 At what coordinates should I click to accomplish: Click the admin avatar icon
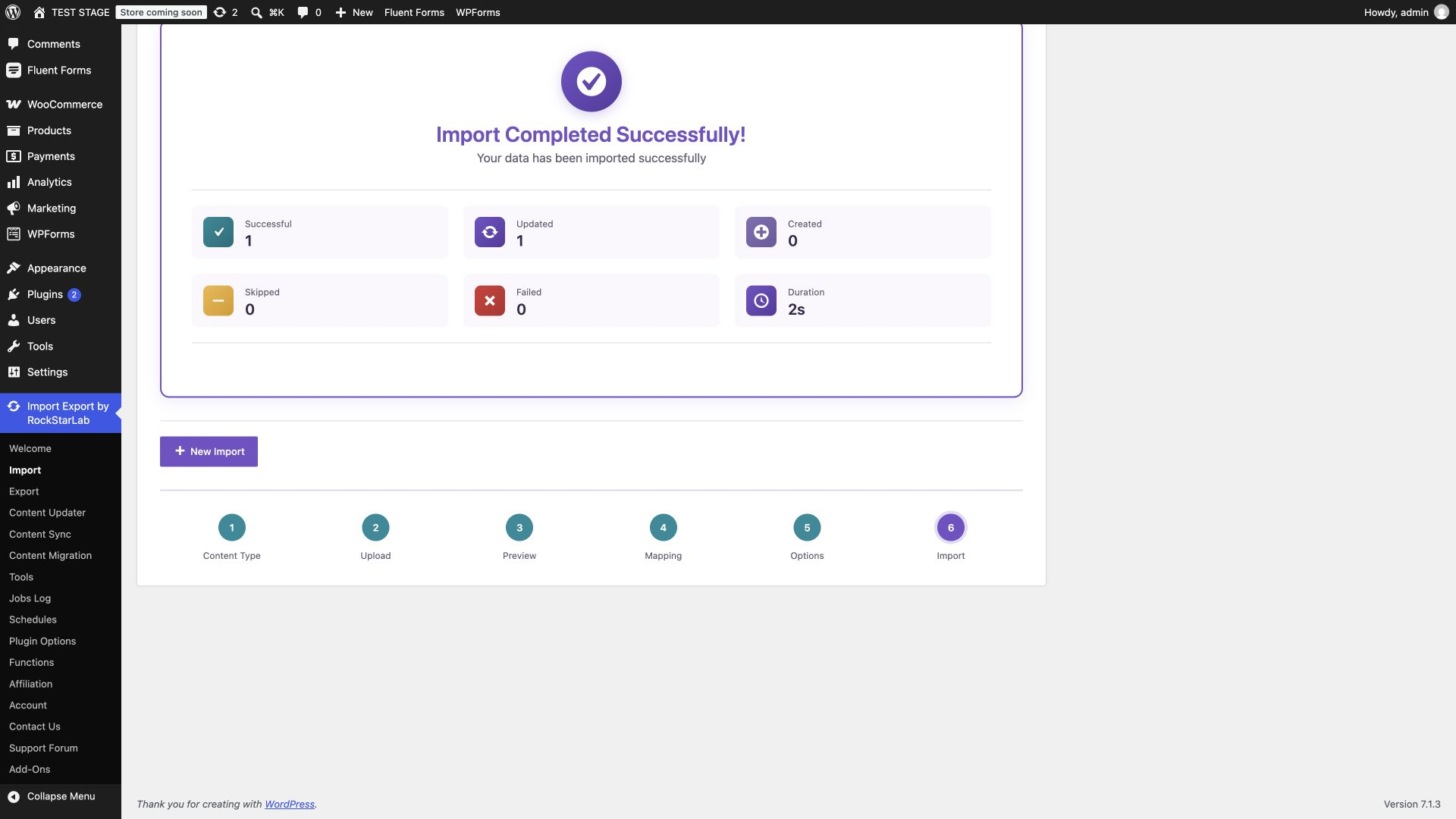click(x=1442, y=12)
